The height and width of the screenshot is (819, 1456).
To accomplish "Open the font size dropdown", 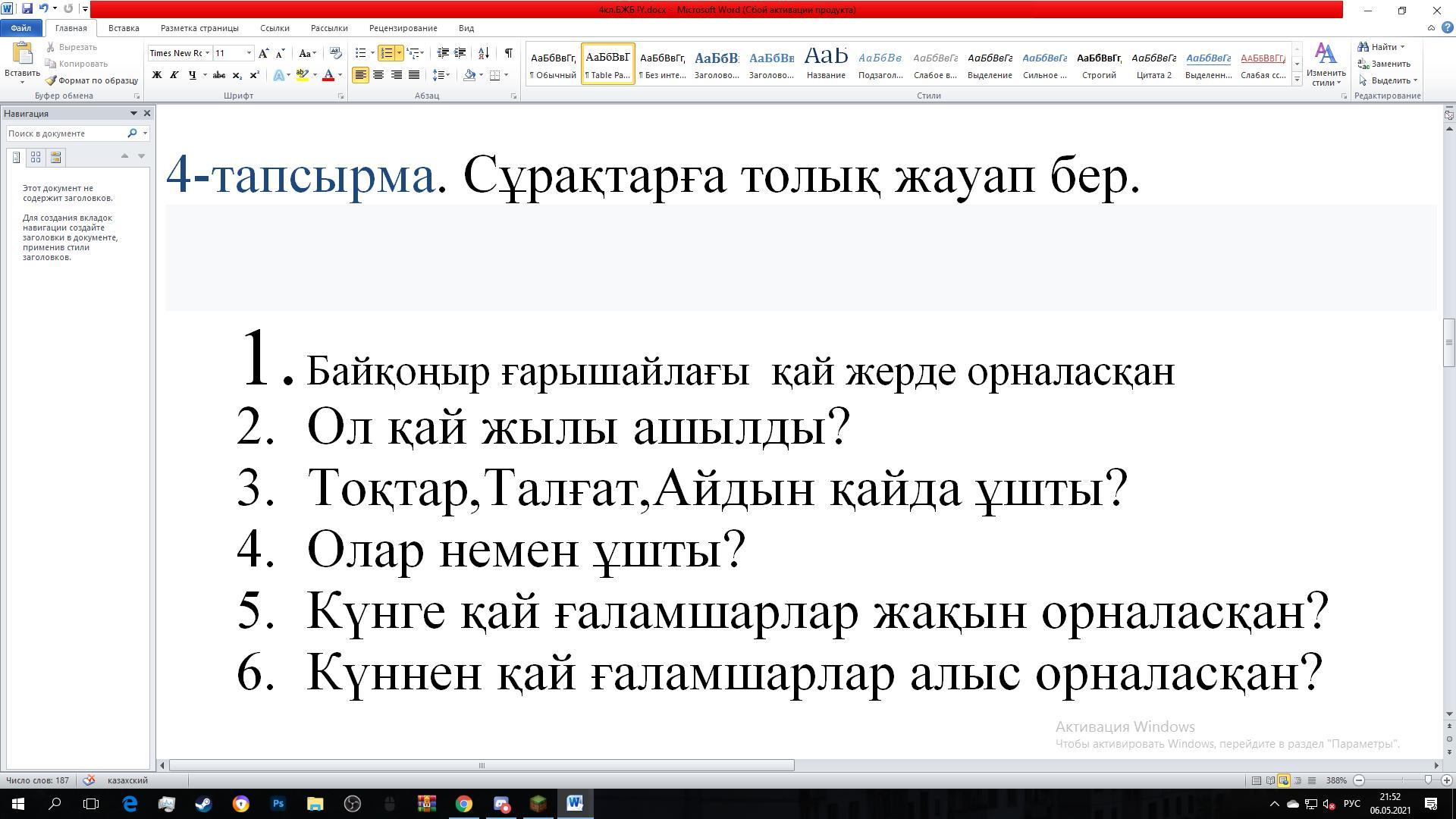I will coord(249,53).
